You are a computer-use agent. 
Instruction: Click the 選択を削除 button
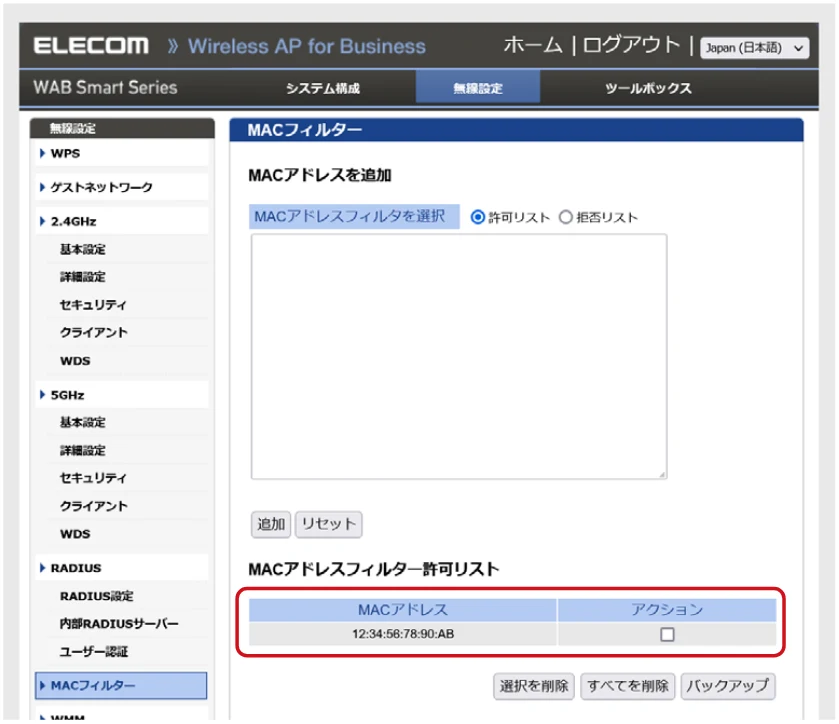coord(533,687)
